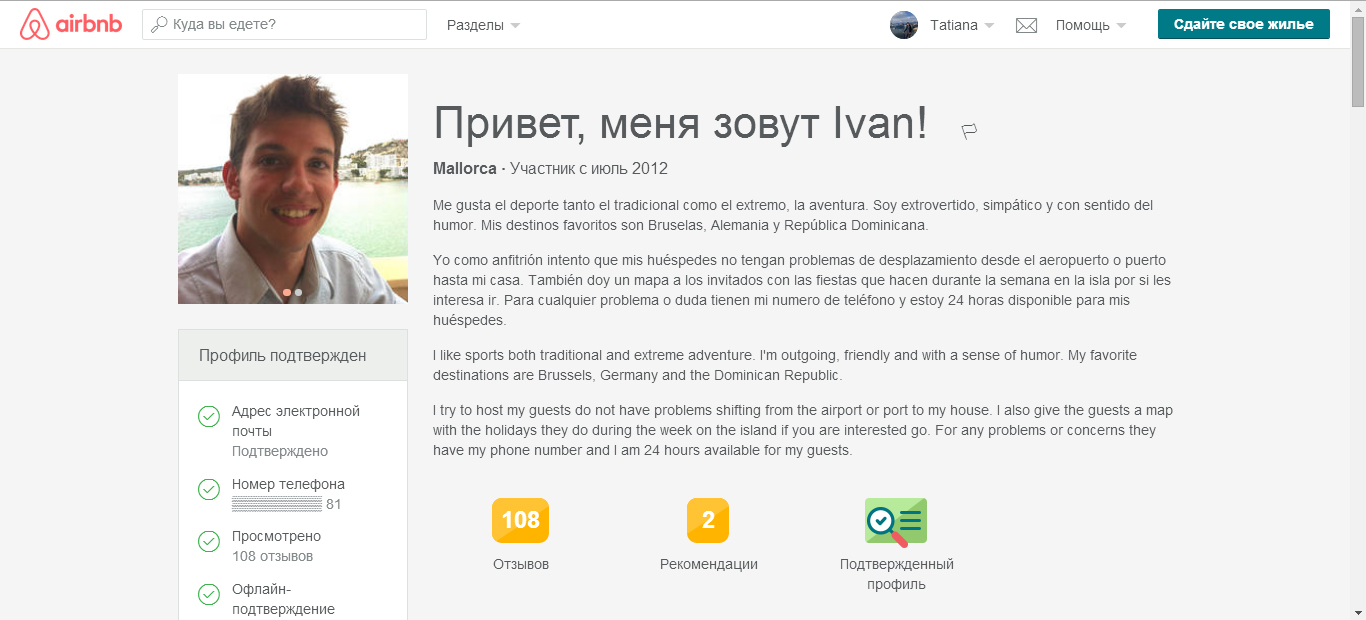Click the "108 отзывов" text
The height and width of the screenshot is (620, 1366).
tap(272, 556)
